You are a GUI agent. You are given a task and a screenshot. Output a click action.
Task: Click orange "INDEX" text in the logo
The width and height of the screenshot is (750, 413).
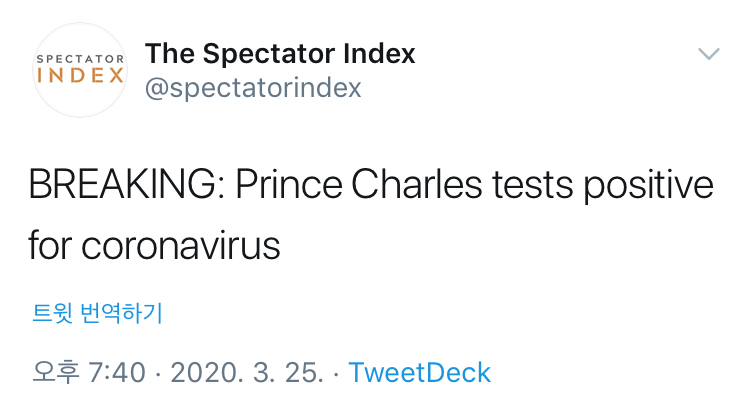(x=80, y=77)
